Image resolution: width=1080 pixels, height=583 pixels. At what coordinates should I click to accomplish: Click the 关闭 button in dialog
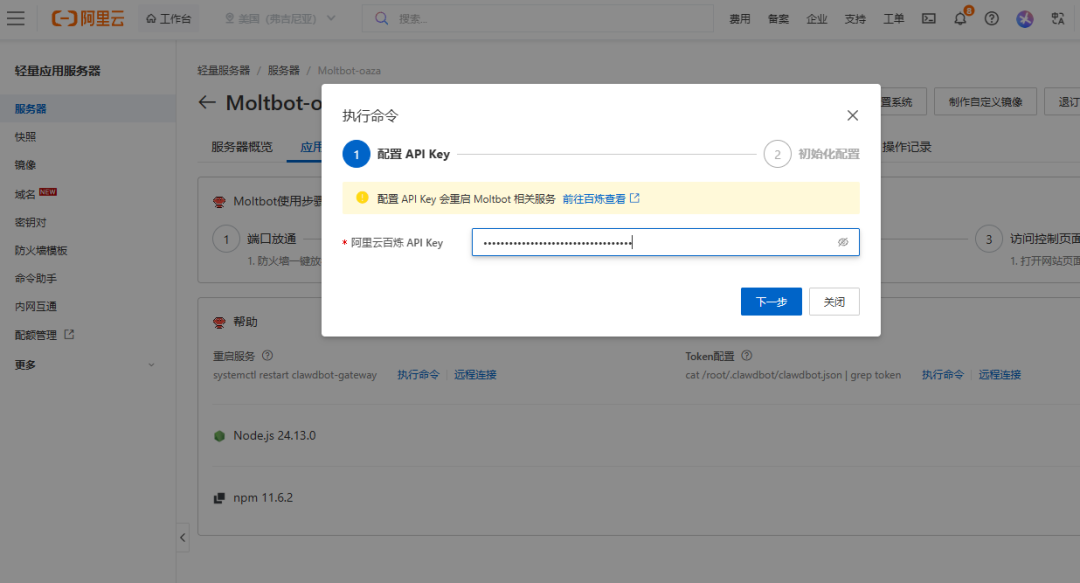click(834, 302)
